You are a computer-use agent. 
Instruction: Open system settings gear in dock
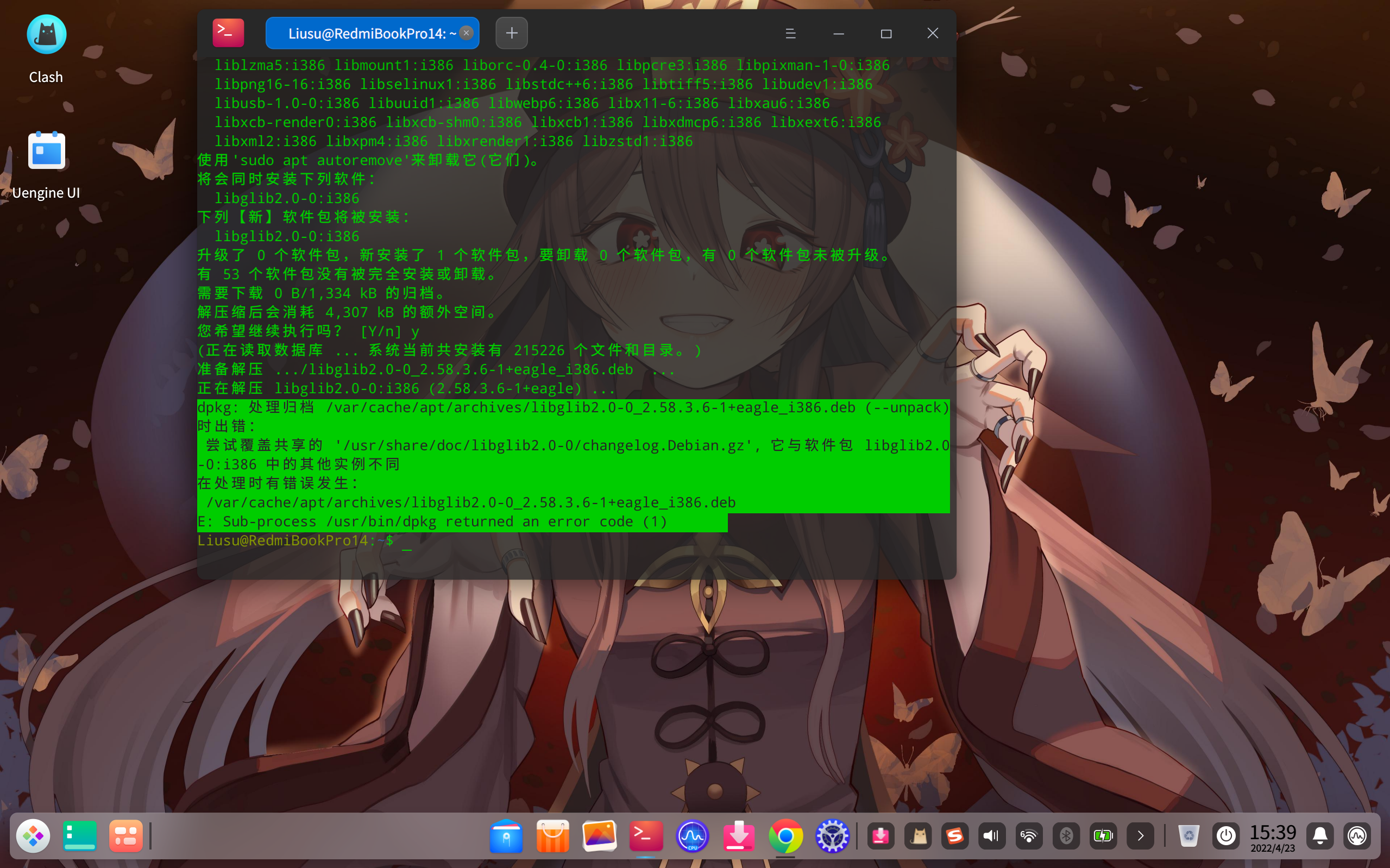(832, 836)
